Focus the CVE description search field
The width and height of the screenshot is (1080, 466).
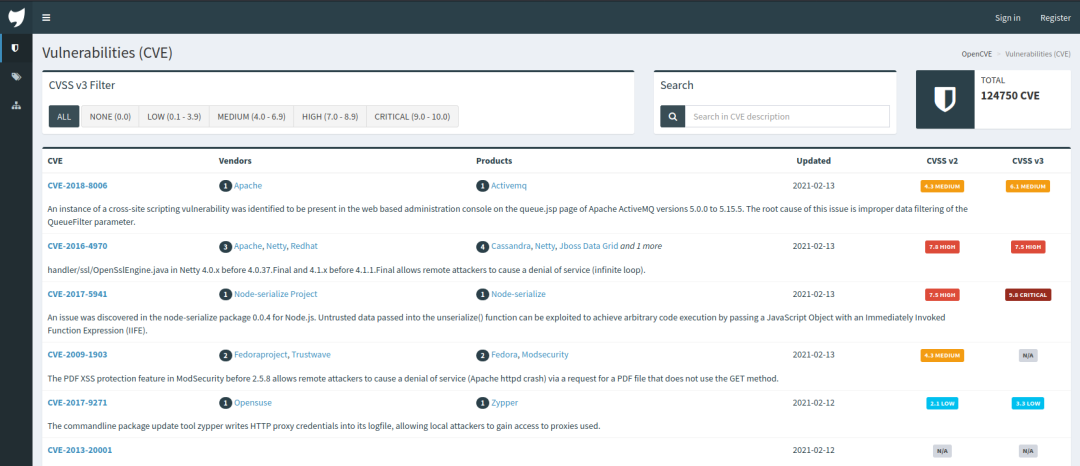[787, 116]
